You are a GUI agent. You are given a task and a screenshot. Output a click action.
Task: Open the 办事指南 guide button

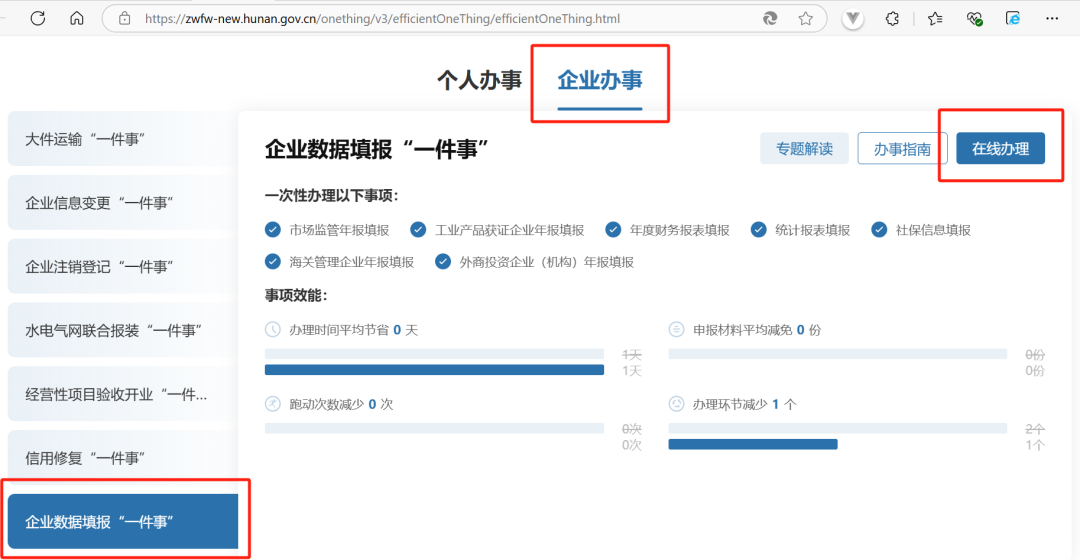[x=902, y=149]
